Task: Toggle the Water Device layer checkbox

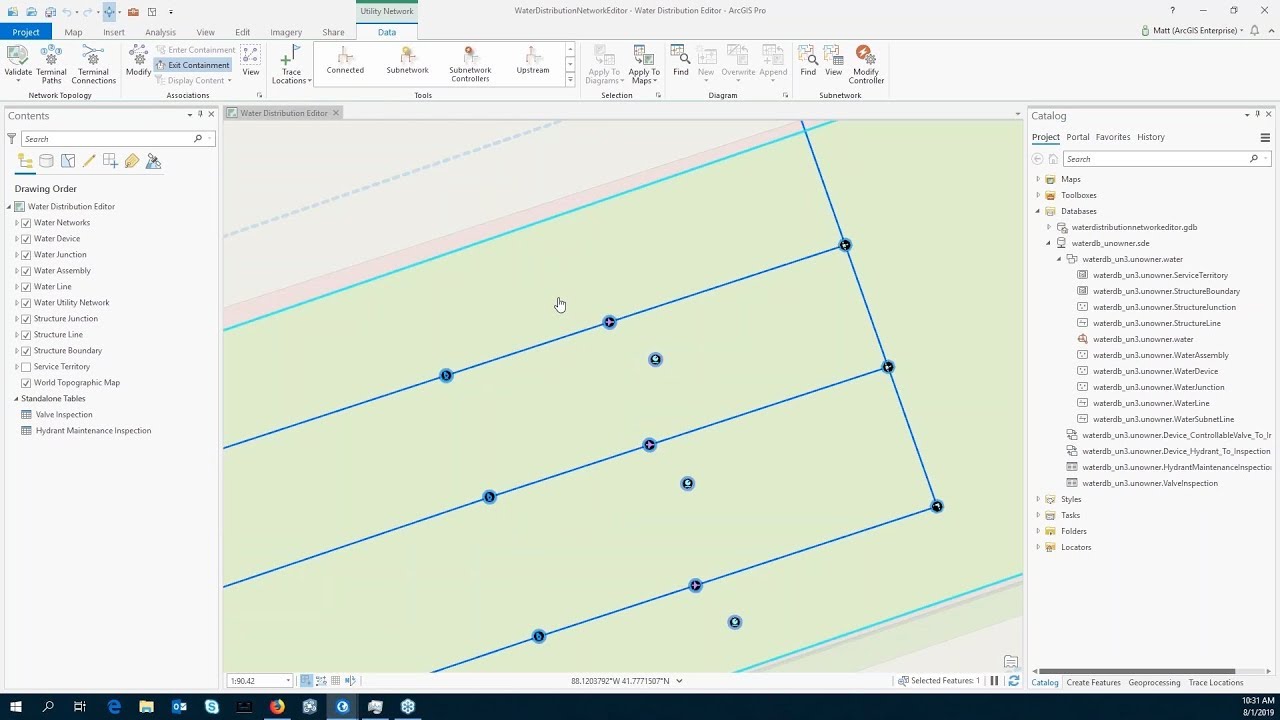Action: tap(26, 239)
